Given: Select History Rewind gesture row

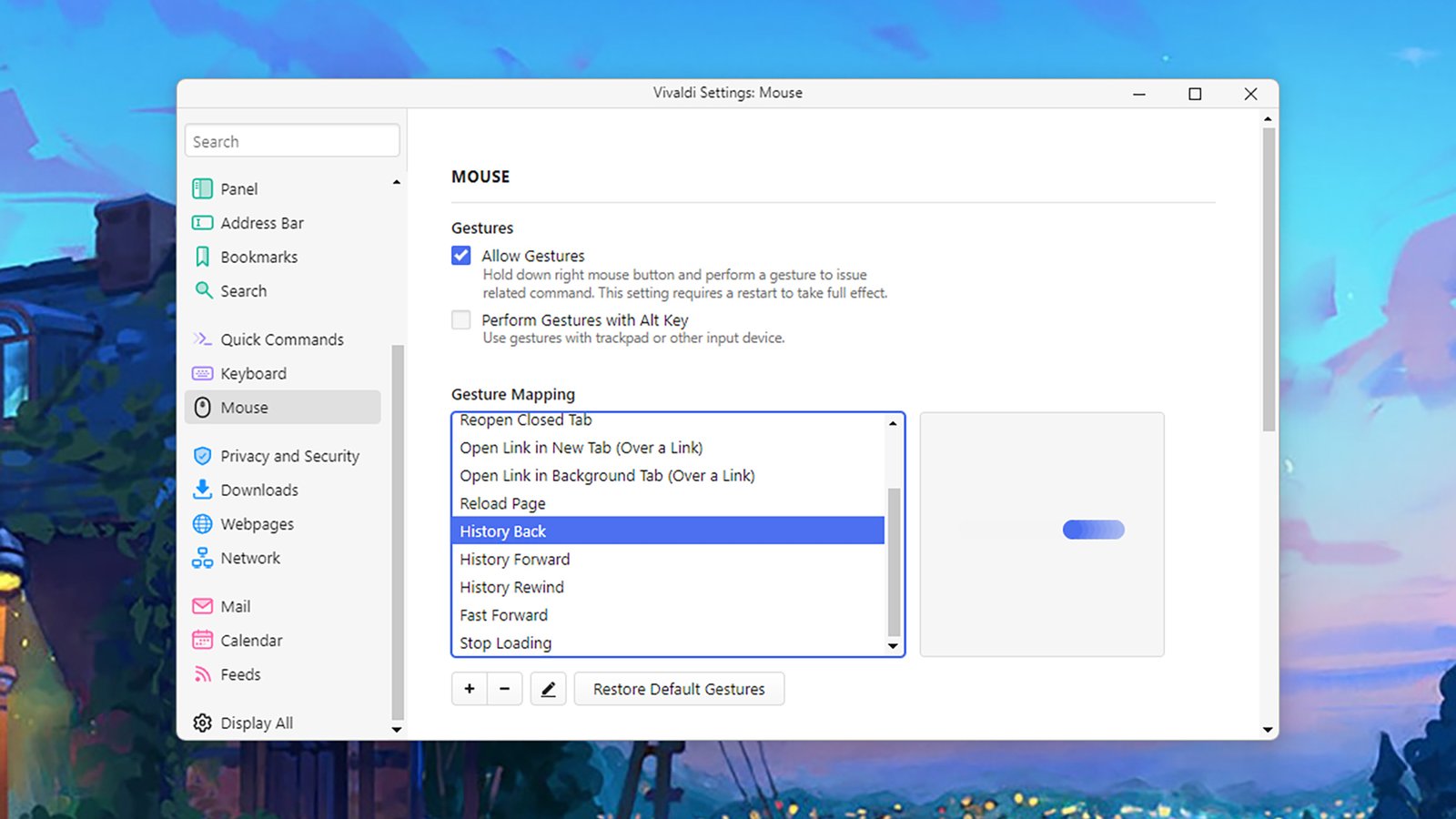Looking at the screenshot, I should (669, 587).
